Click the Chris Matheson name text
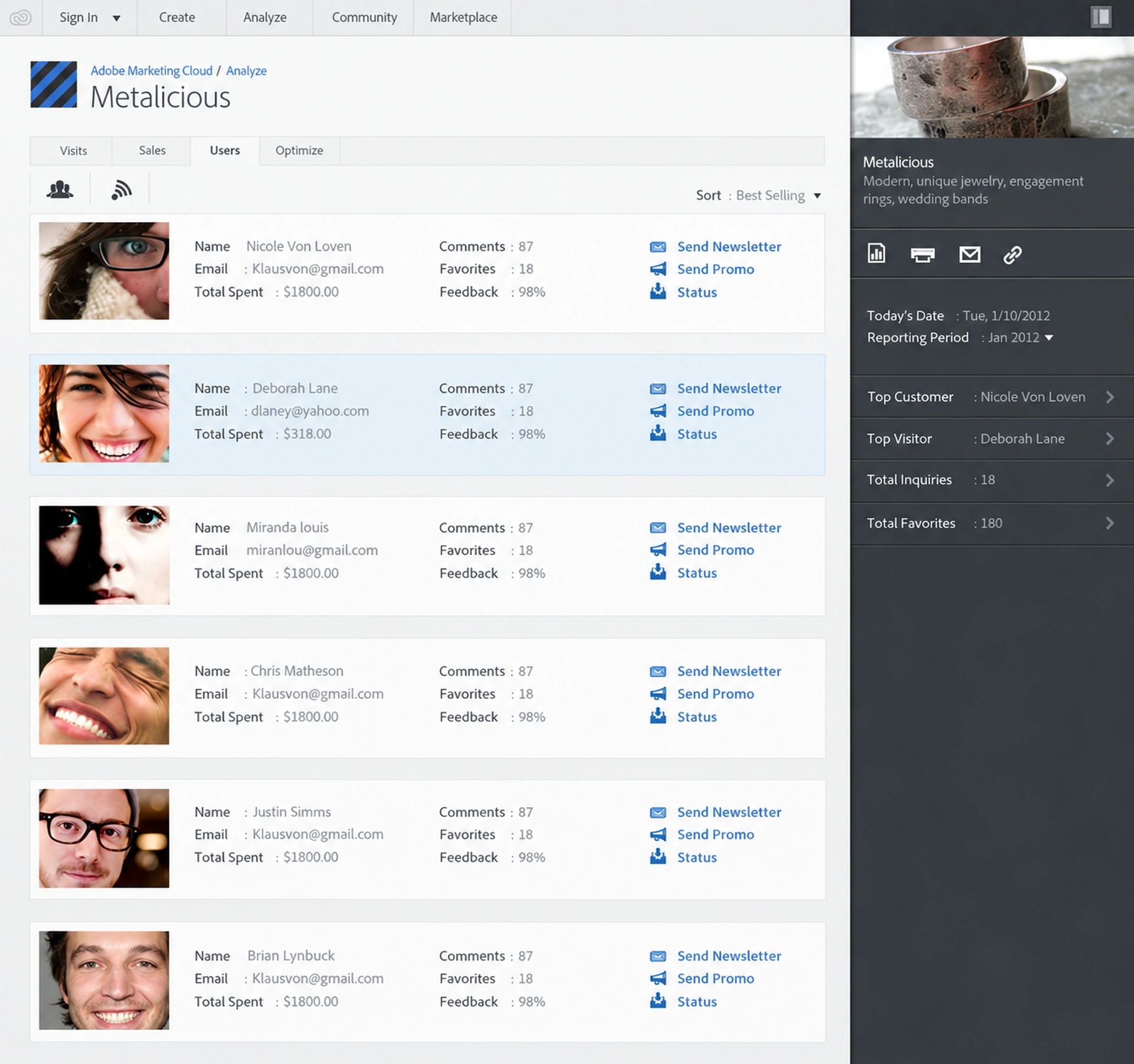Image resolution: width=1134 pixels, height=1064 pixels. [296, 671]
